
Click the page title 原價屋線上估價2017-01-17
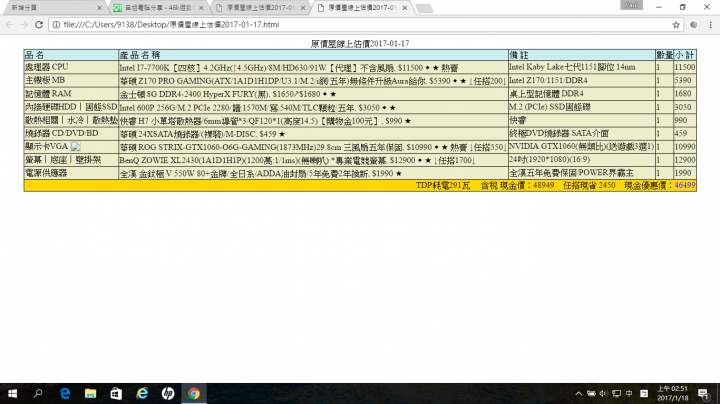[x=360, y=44]
